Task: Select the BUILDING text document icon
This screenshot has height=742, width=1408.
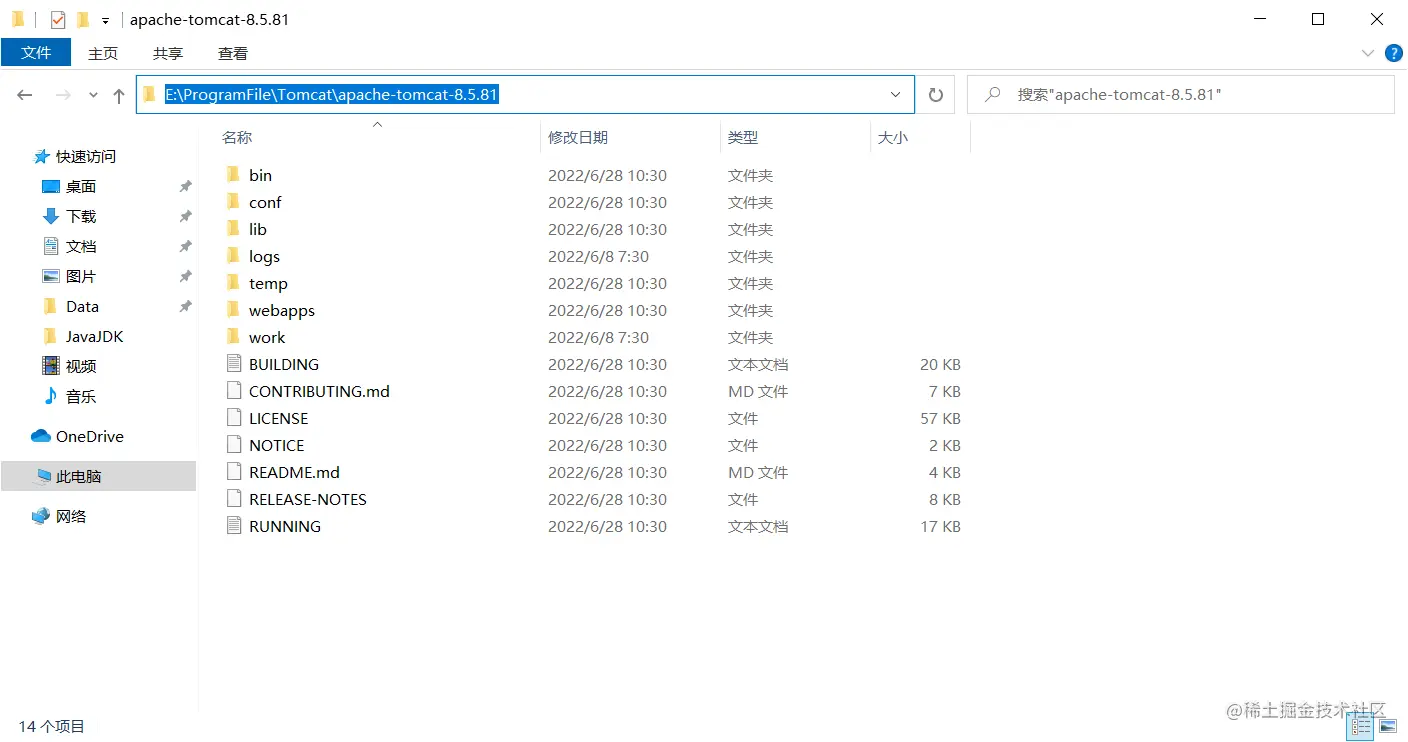Action: pyautogui.click(x=234, y=364)
